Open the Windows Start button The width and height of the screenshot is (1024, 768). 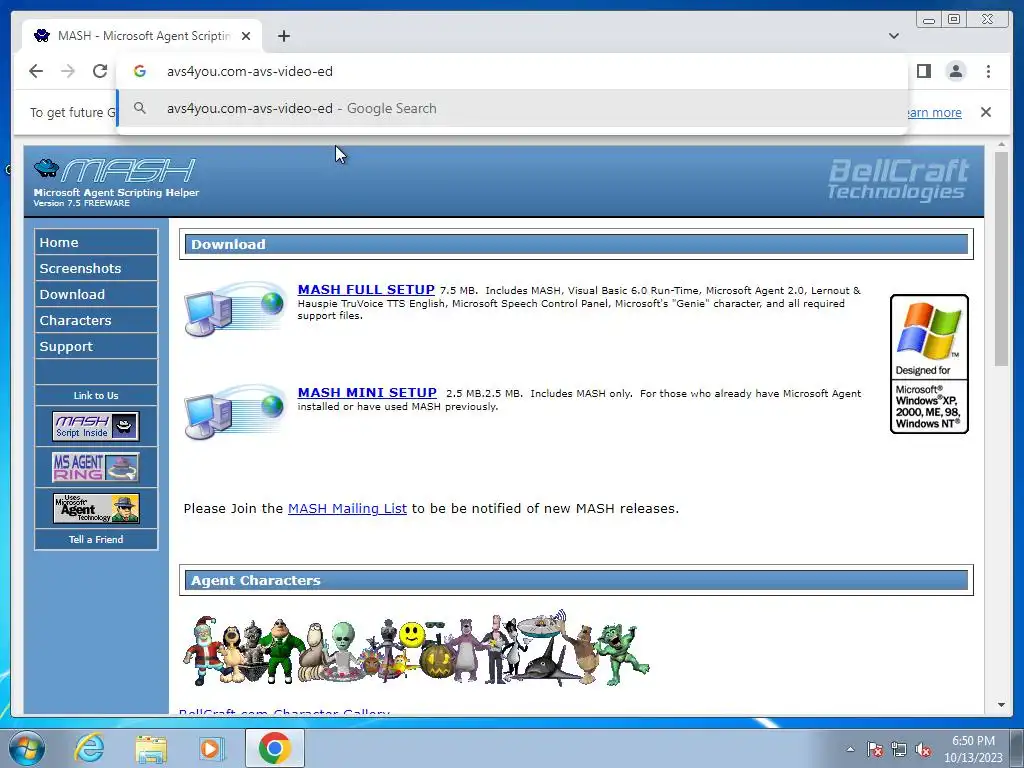(x=27, y=748)
